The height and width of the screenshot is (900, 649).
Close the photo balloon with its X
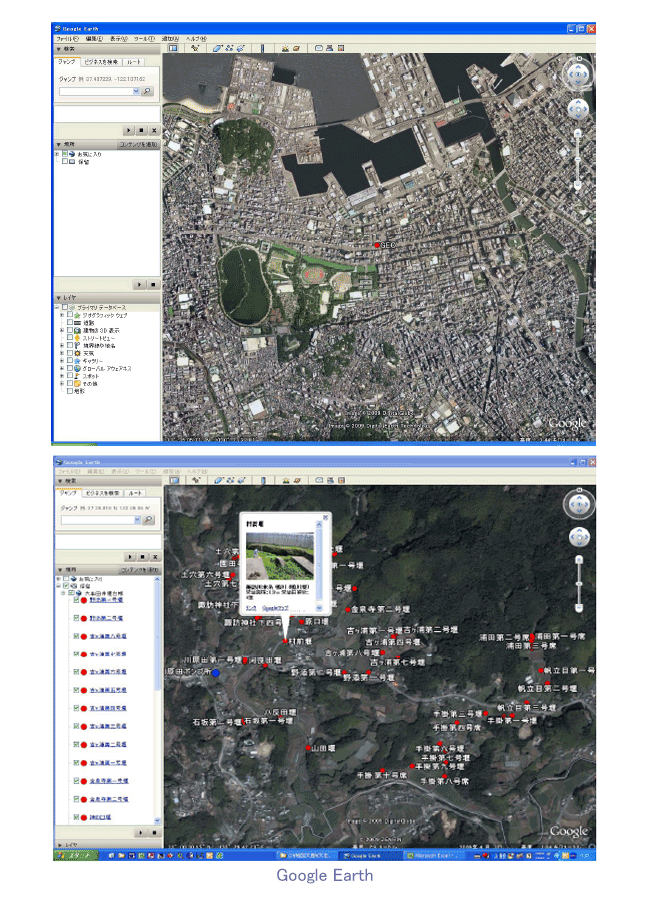click(x=325, y=518)
